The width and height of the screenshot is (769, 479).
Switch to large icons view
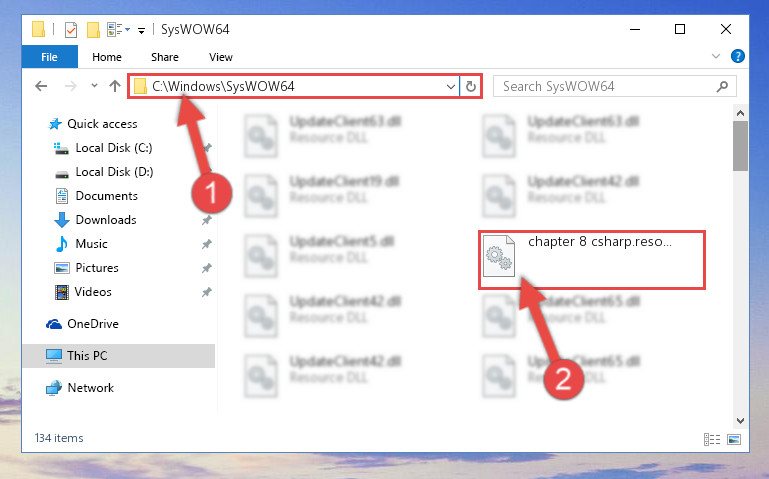pyautogui.click(x=734, y=439)
